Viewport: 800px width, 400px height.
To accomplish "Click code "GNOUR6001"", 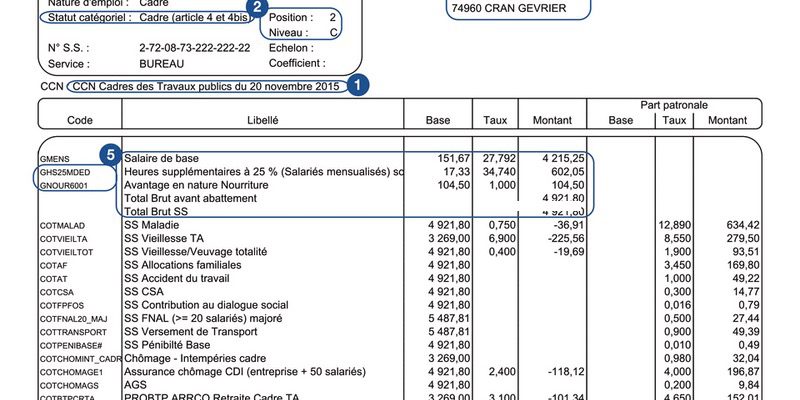I will click(64, 186).
